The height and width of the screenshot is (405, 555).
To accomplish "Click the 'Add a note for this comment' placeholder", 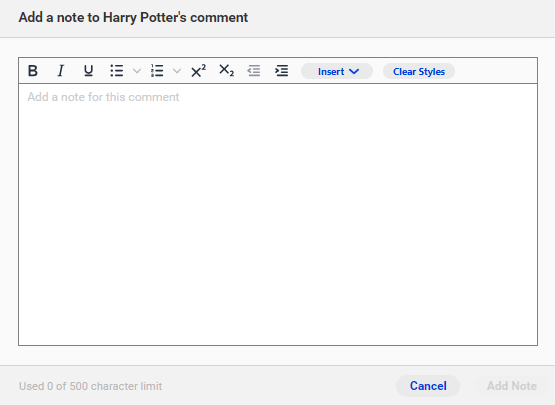I will [x=103, y=97].
